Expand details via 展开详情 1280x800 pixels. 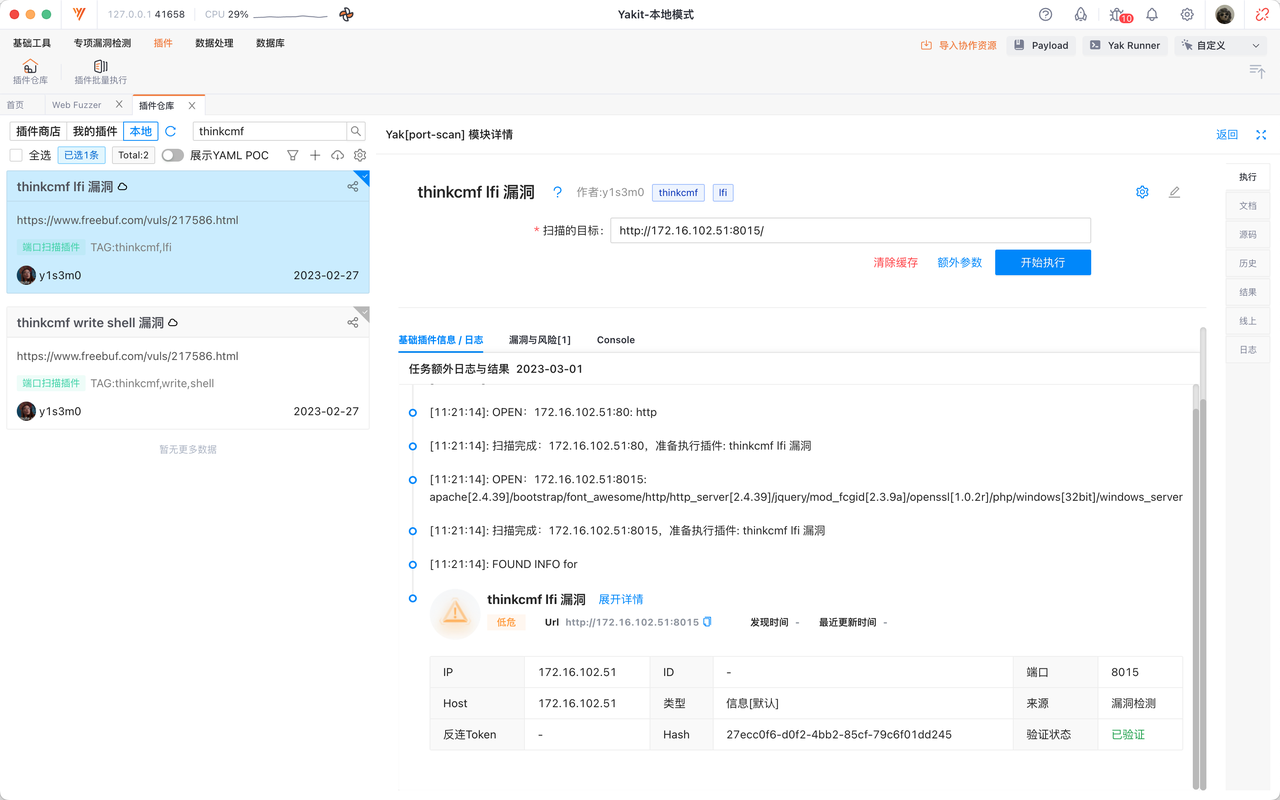[621, 599]
